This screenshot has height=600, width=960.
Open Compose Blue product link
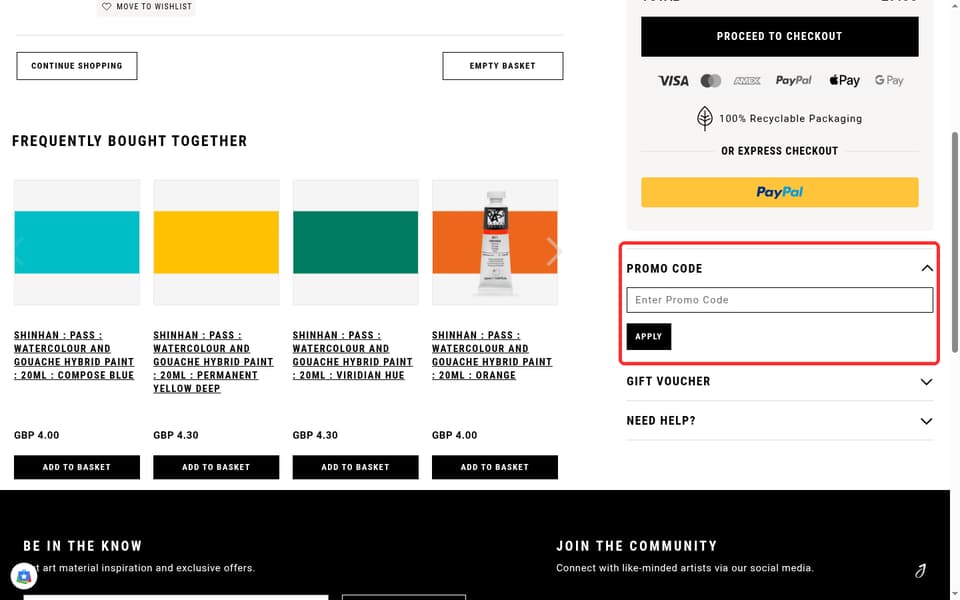pyautogui.click(x=74, y=355)
